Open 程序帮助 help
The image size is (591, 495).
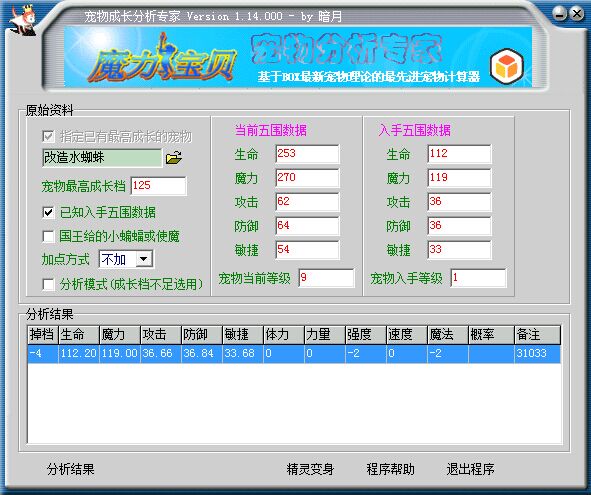coord(390,469)
